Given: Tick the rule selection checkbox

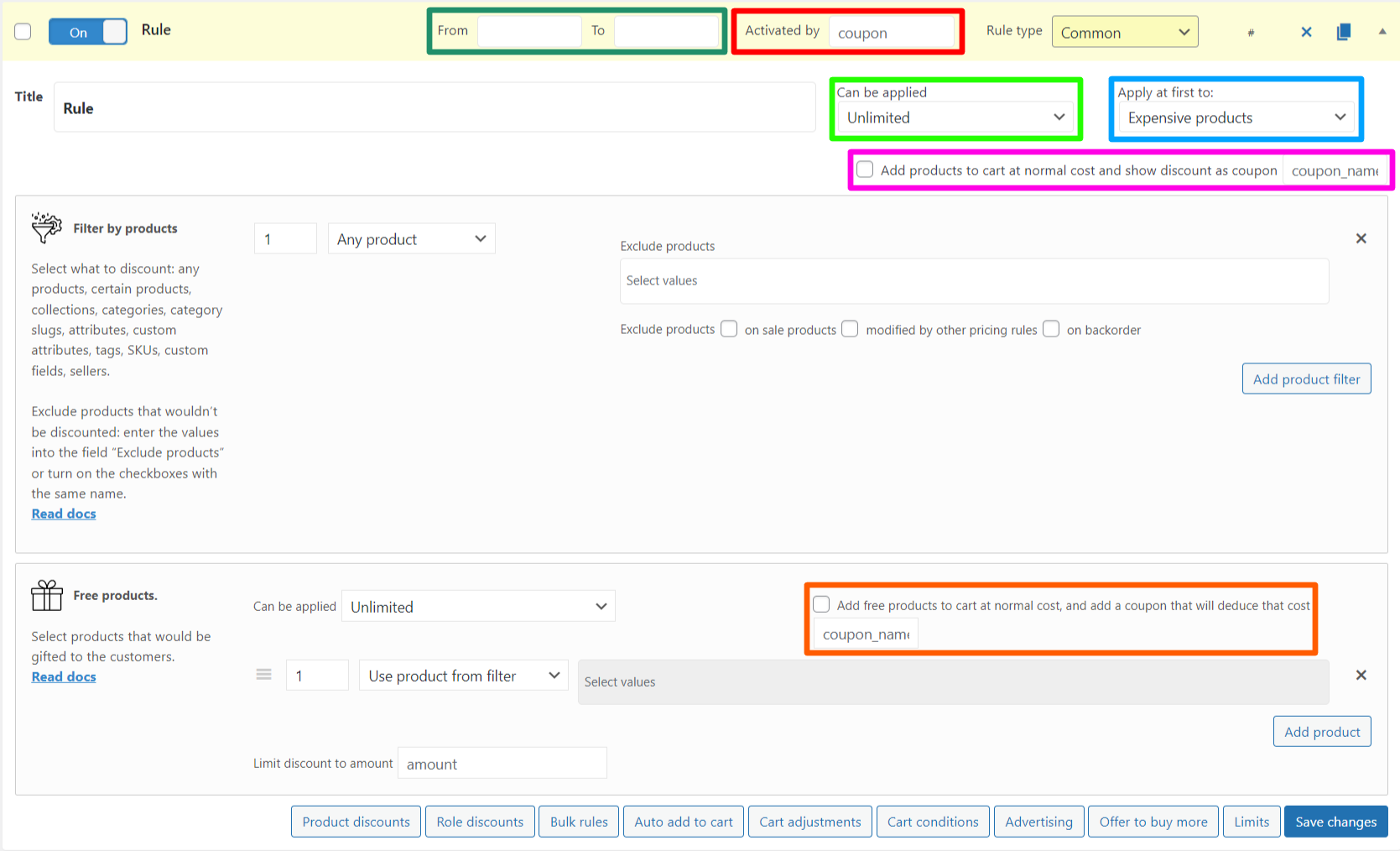Looking at the screenshot, I should pyautogui.click(x=23, y=31).
